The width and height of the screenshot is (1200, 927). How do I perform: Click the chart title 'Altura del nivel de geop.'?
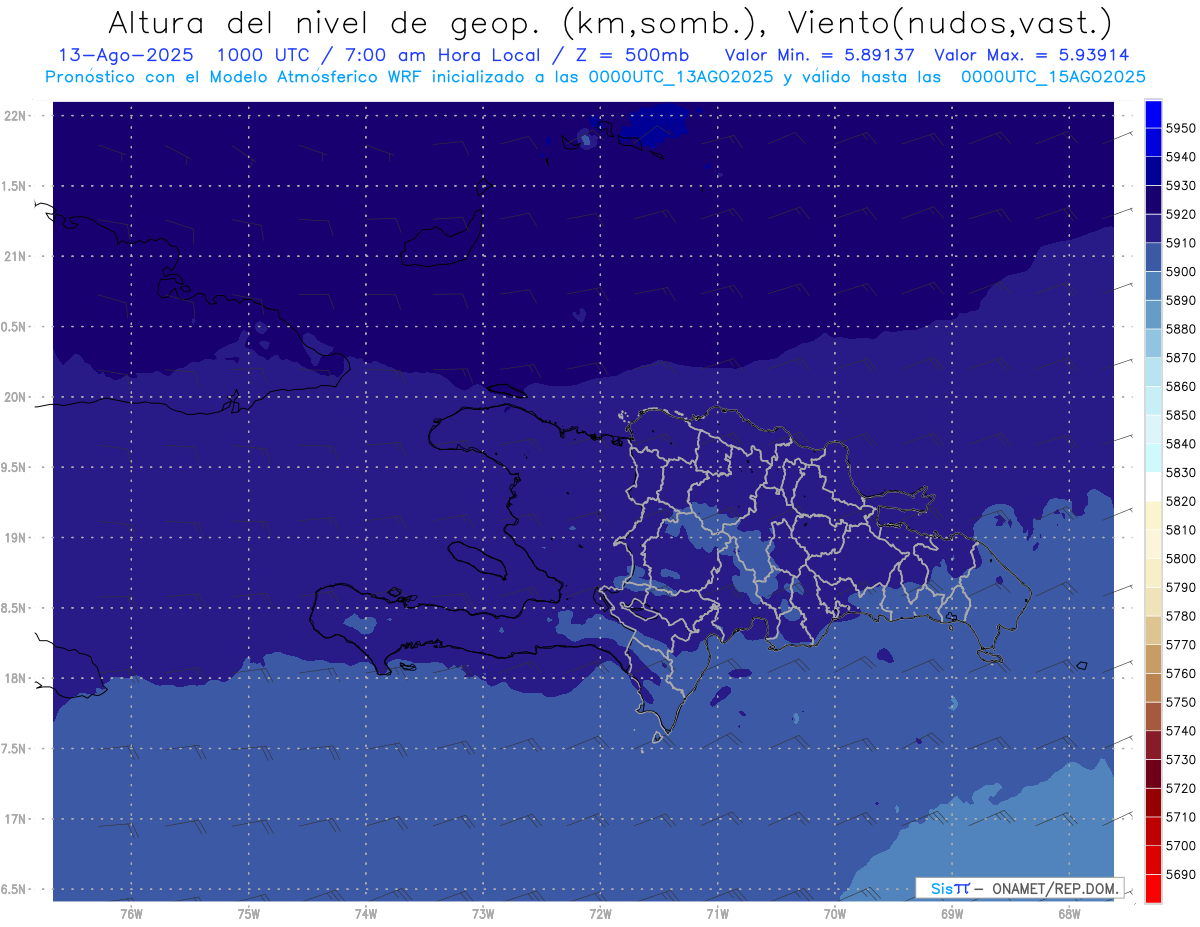coord(326,22)
